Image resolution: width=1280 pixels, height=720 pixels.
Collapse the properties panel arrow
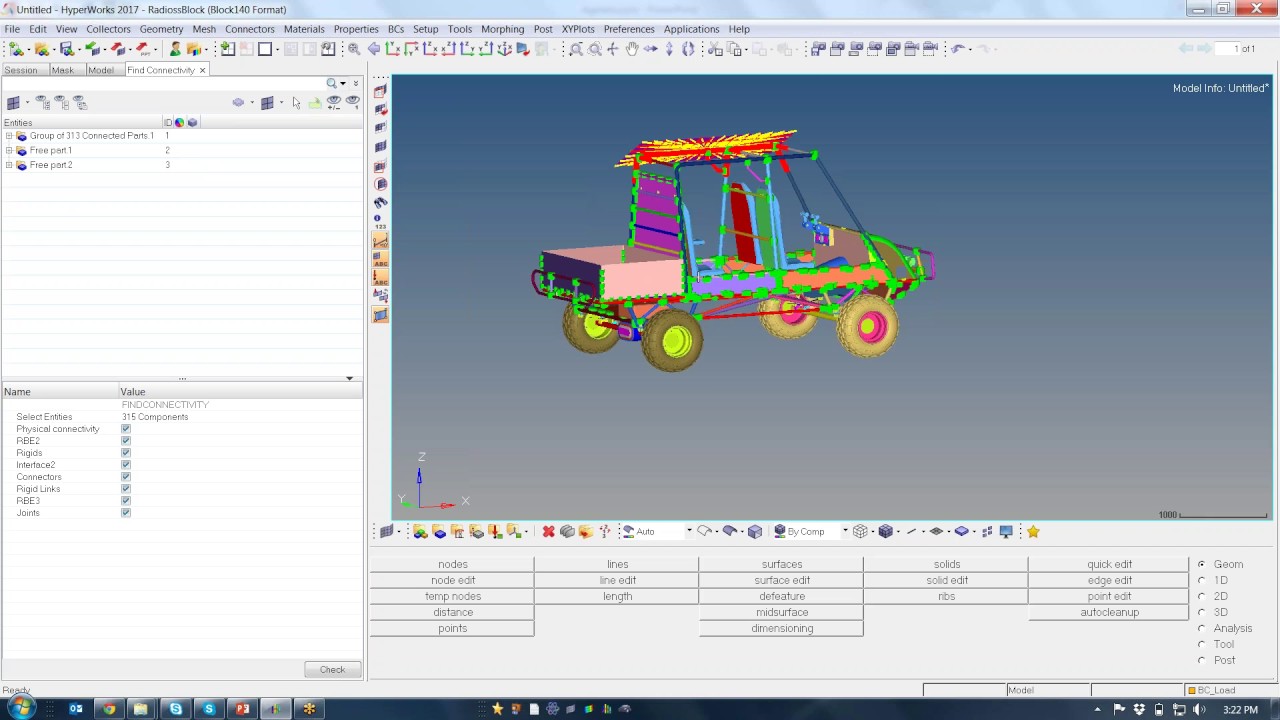(349, 378)
